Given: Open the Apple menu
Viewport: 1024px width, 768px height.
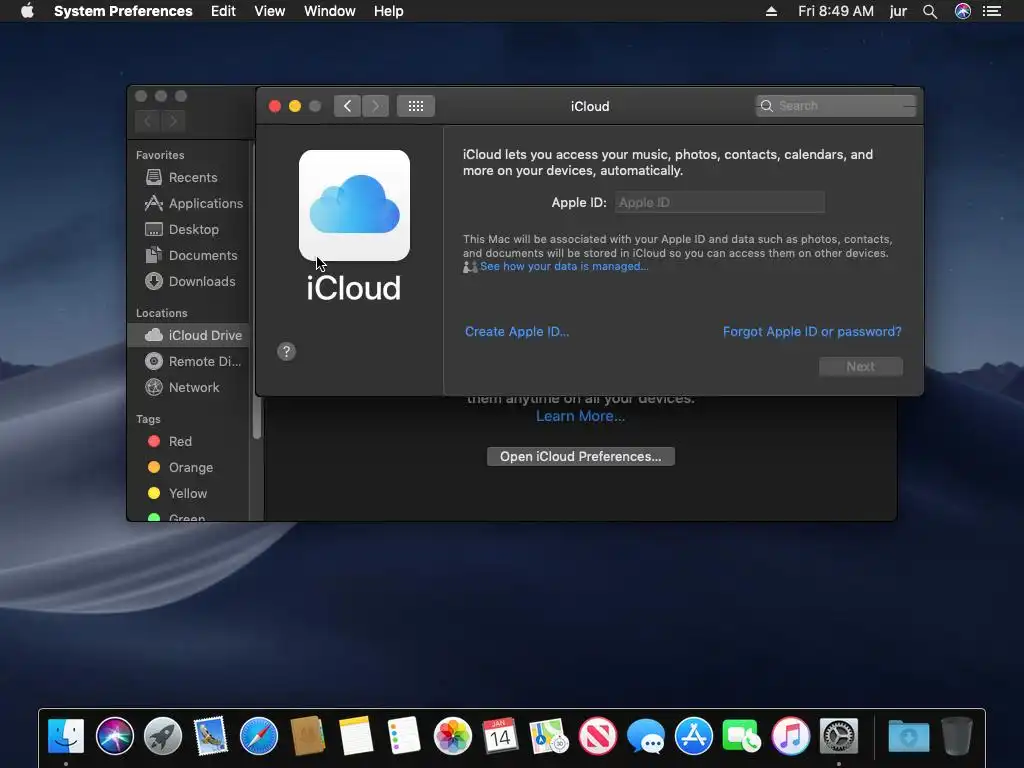Looking at the screenshot, I should point(27,11).
